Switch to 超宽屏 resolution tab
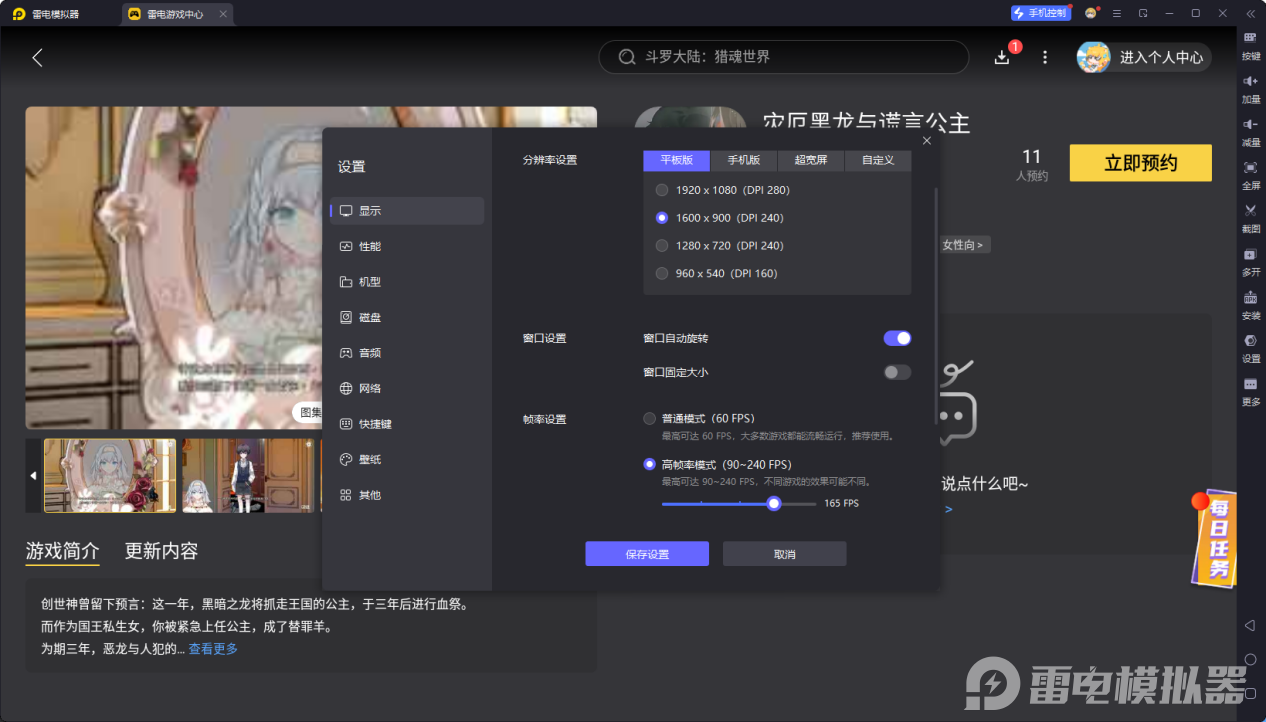Viewport: 1266px width, 722px height. pyautogui.click(x=811, y=160)
